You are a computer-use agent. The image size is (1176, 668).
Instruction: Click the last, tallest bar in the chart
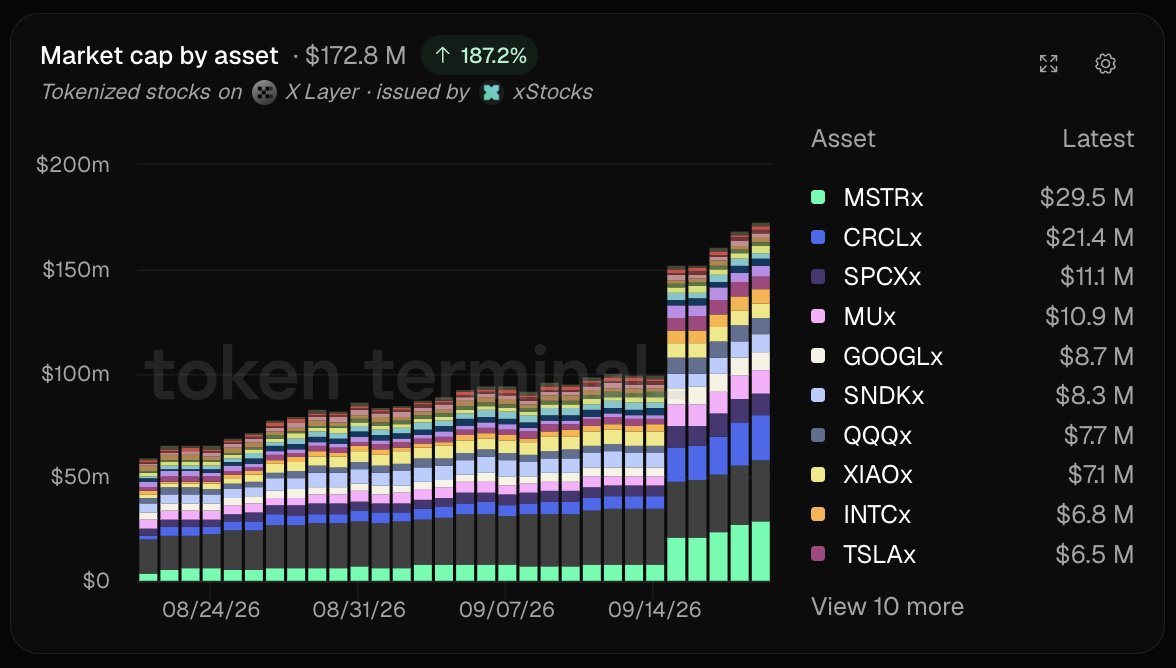pos(760,402)
